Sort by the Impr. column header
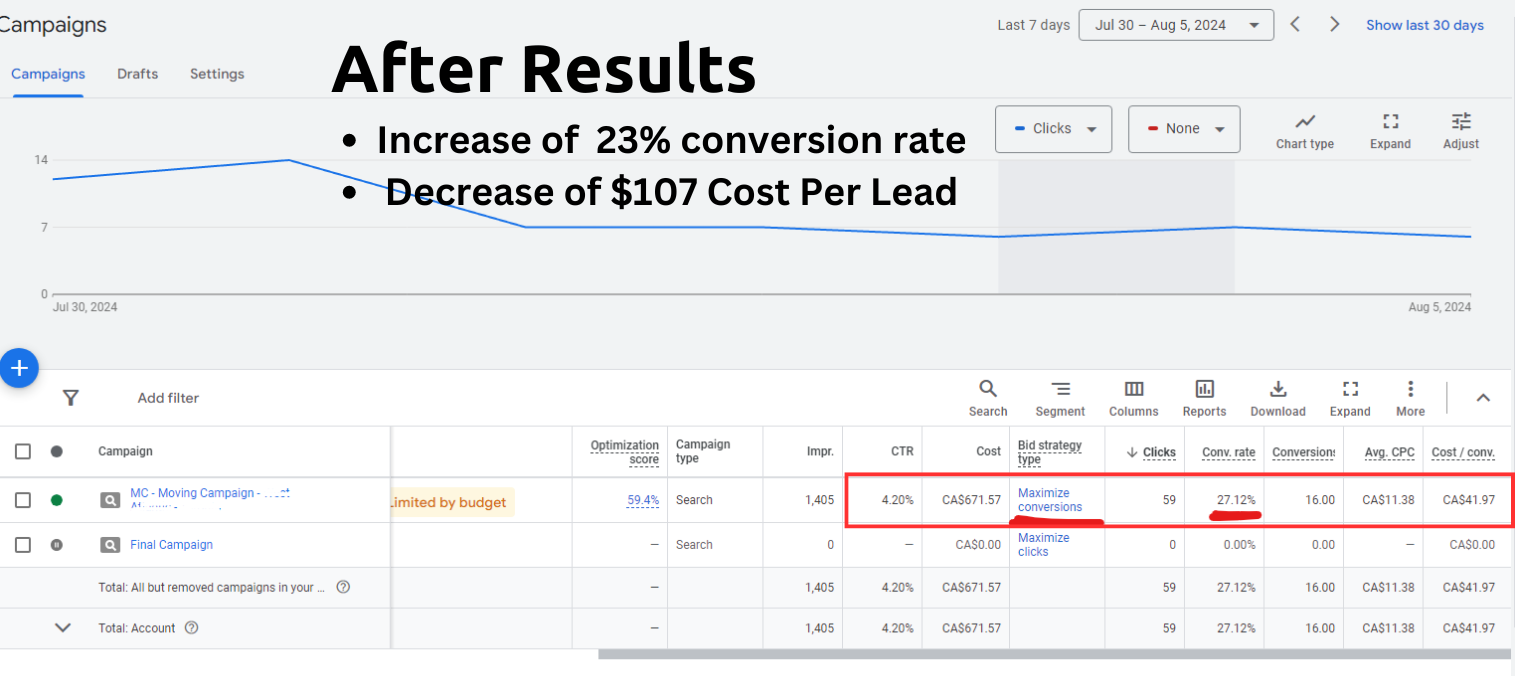1515x676 pixels. [x=820, y=452]
